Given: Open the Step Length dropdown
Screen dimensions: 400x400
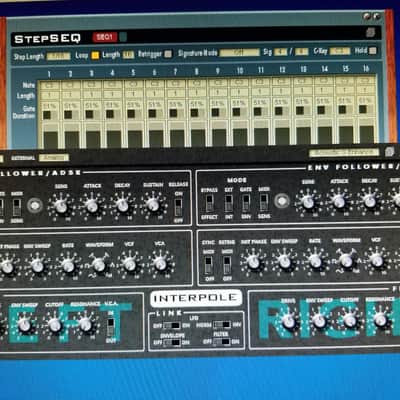Looking at the screenshot, I should [x=59, y=56].
